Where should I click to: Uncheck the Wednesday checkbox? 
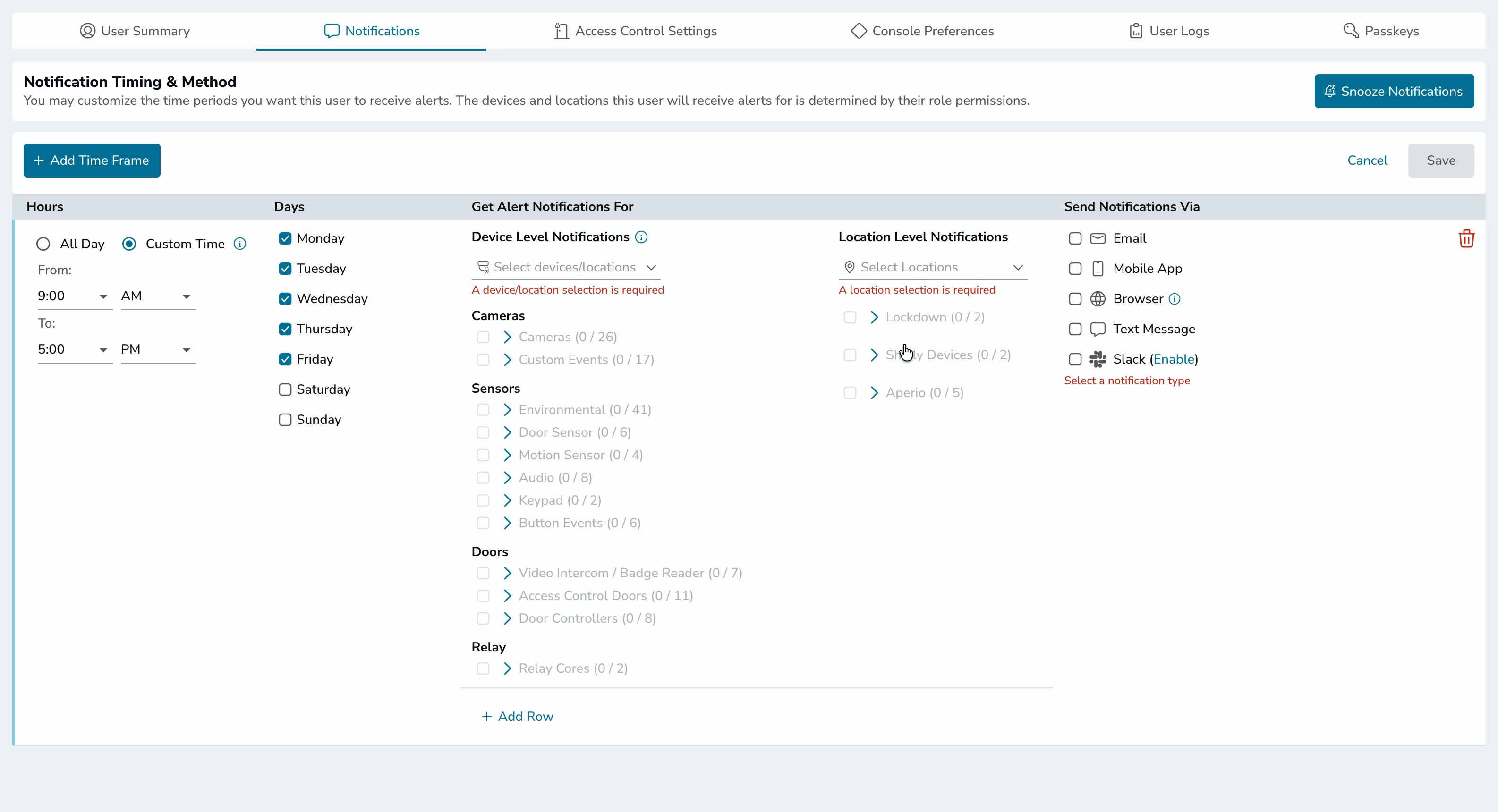pyautogui.click(x=285, y=299)
